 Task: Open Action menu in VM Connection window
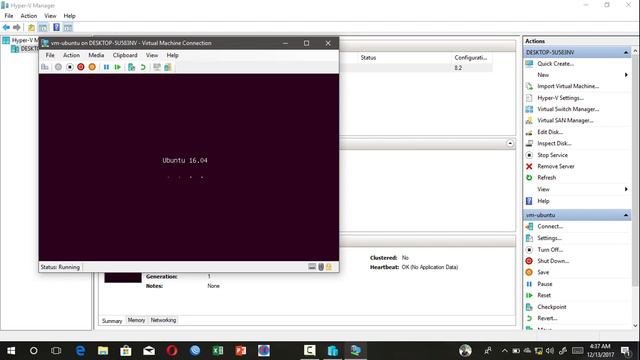click(x=71, y=55)
